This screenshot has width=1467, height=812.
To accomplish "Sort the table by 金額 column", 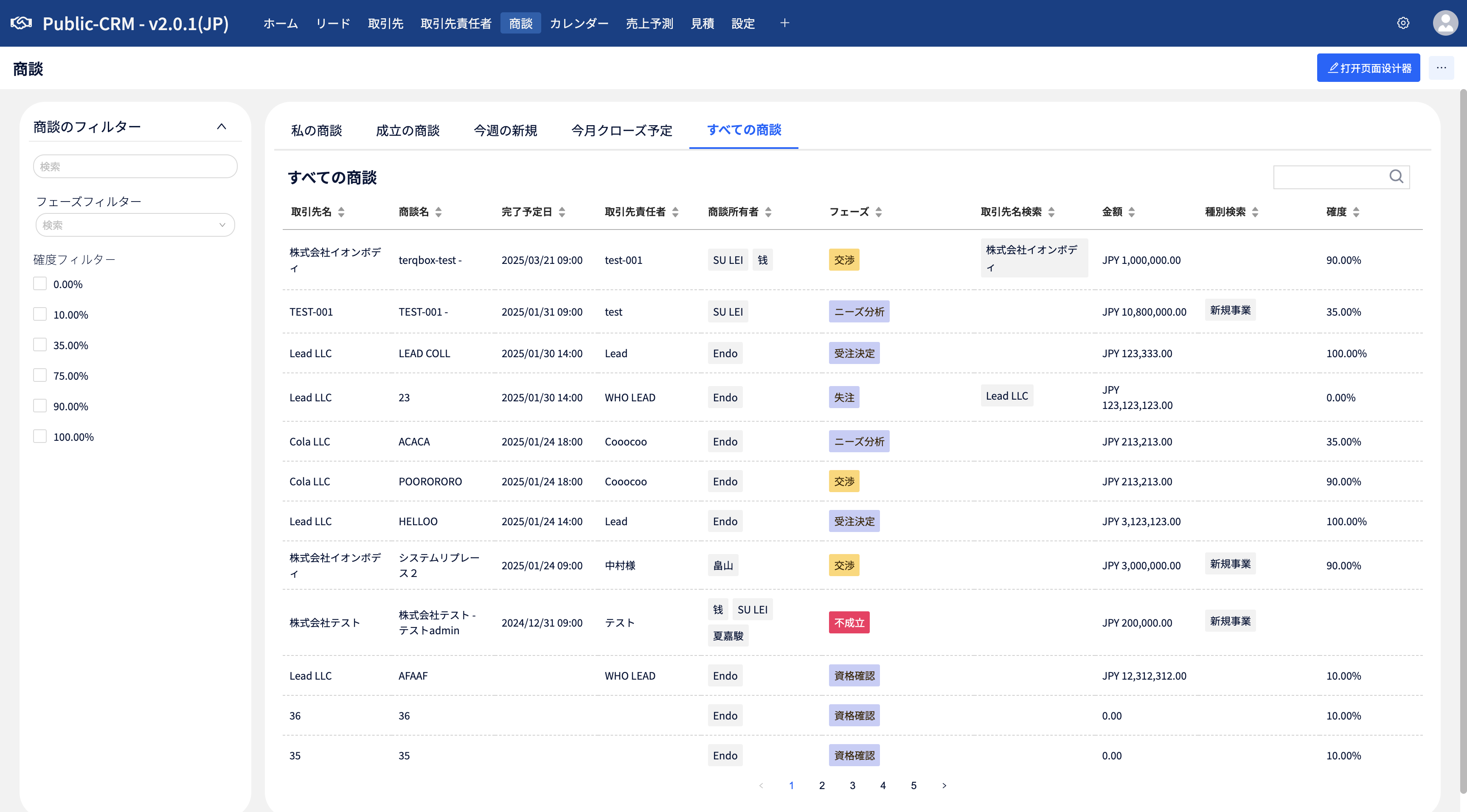I will [1132, 211].
